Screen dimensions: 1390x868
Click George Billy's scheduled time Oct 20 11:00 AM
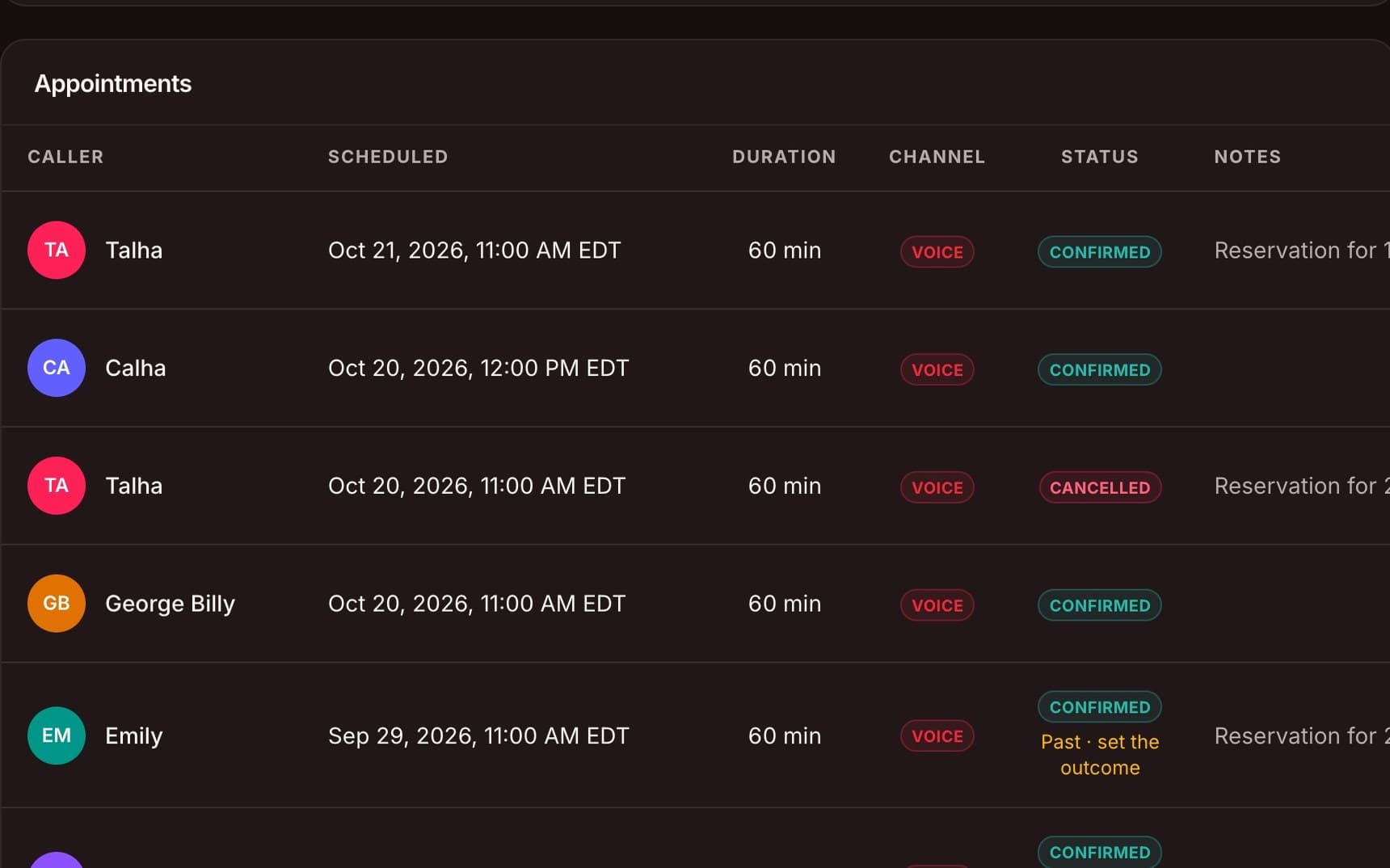click(x=477, y=604)
